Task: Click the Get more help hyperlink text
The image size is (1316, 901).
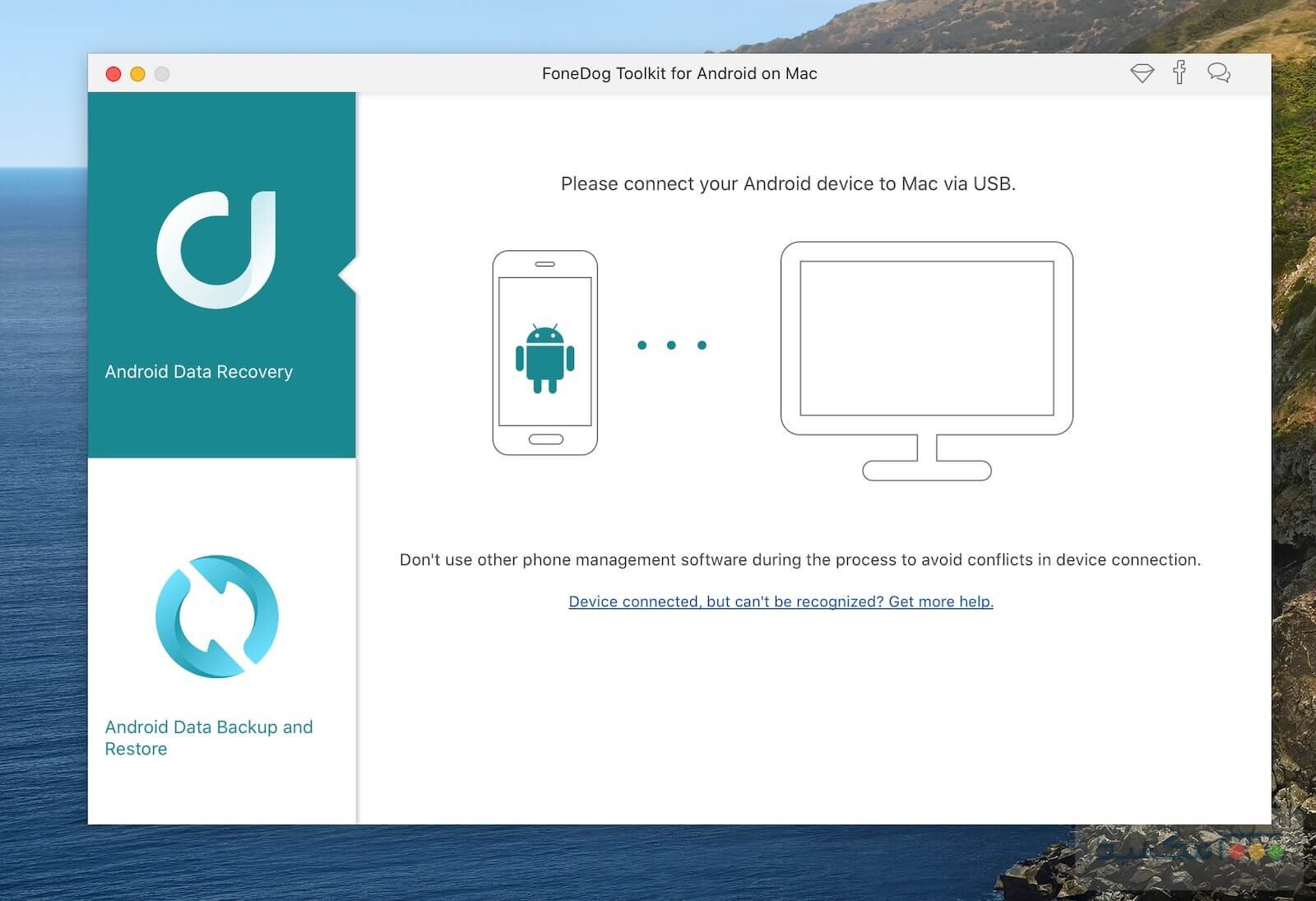Action: pos(938,601)
